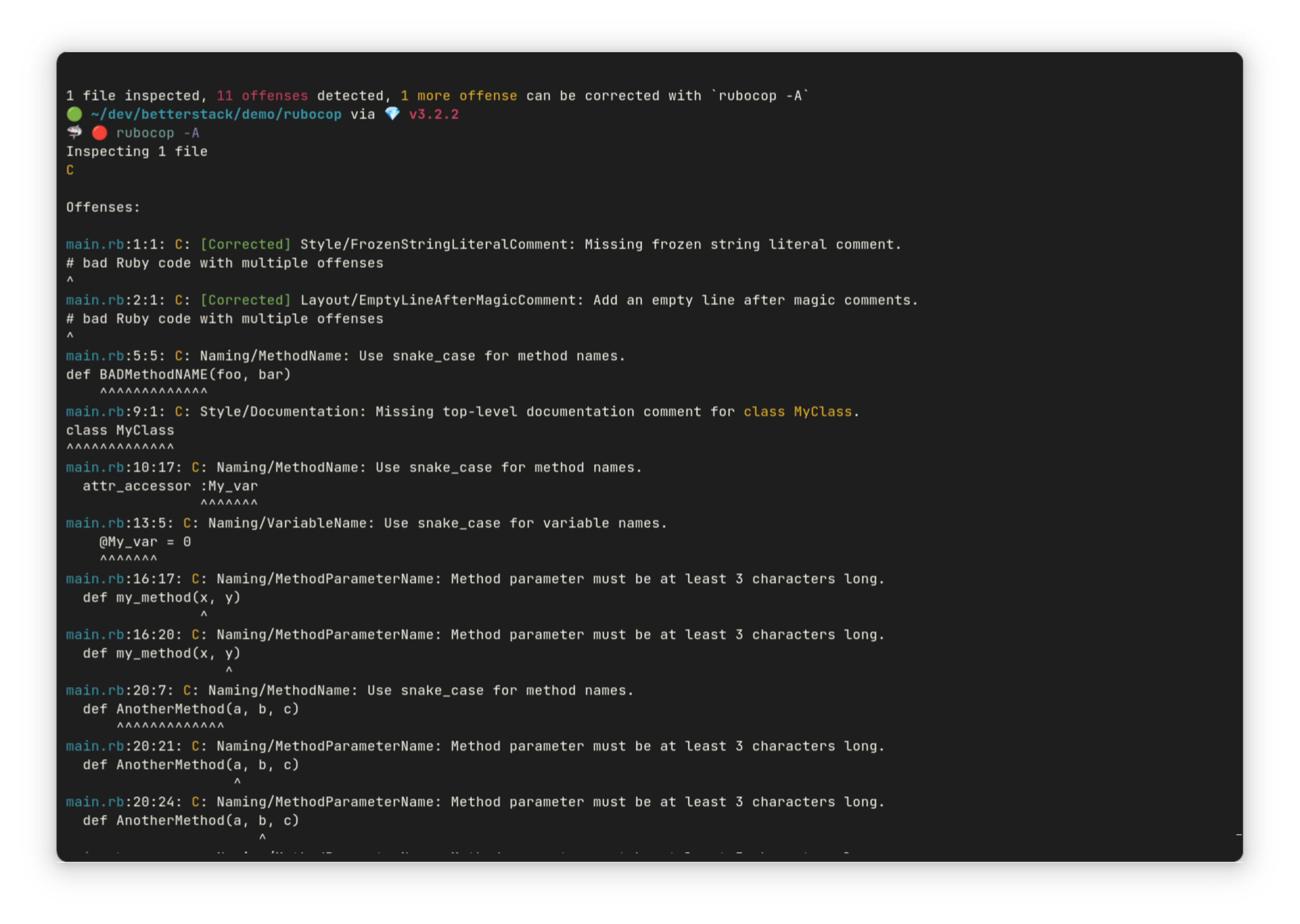The height and width of the screenshot is (924, 1300).
Task: Click 'attr_accessor :My_var' code line
Action: (170, 487)
